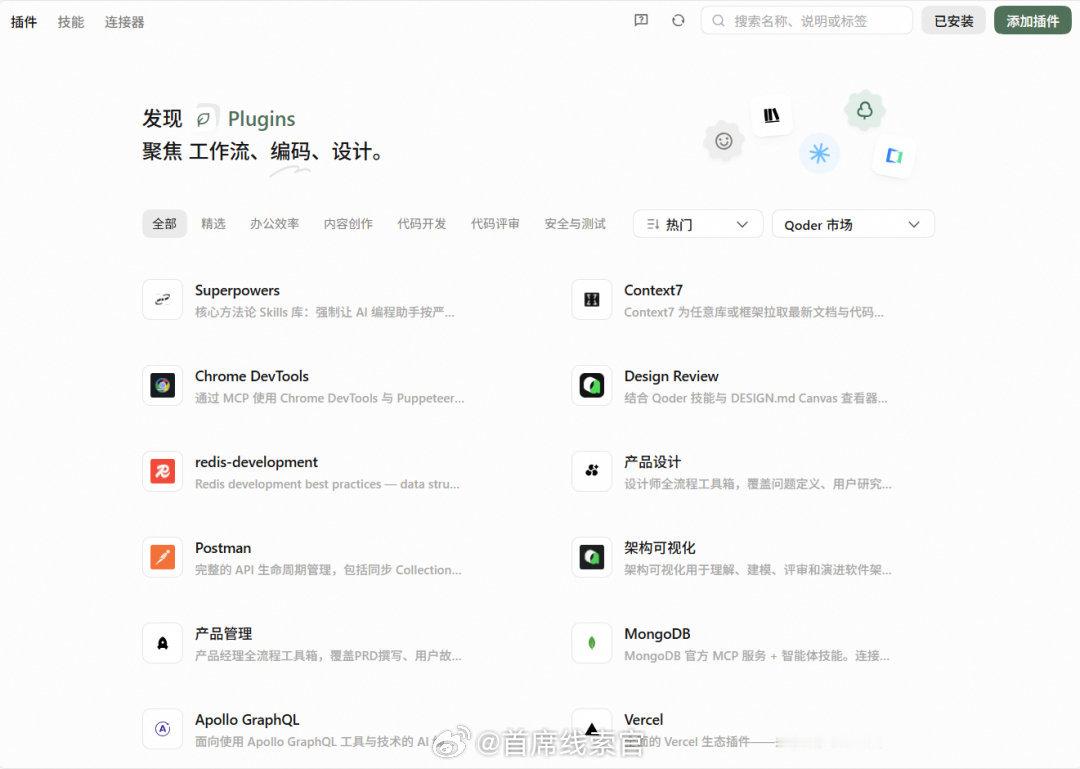Select the 精选 category filter
The image size is (1080, 769).
[214, 224]
